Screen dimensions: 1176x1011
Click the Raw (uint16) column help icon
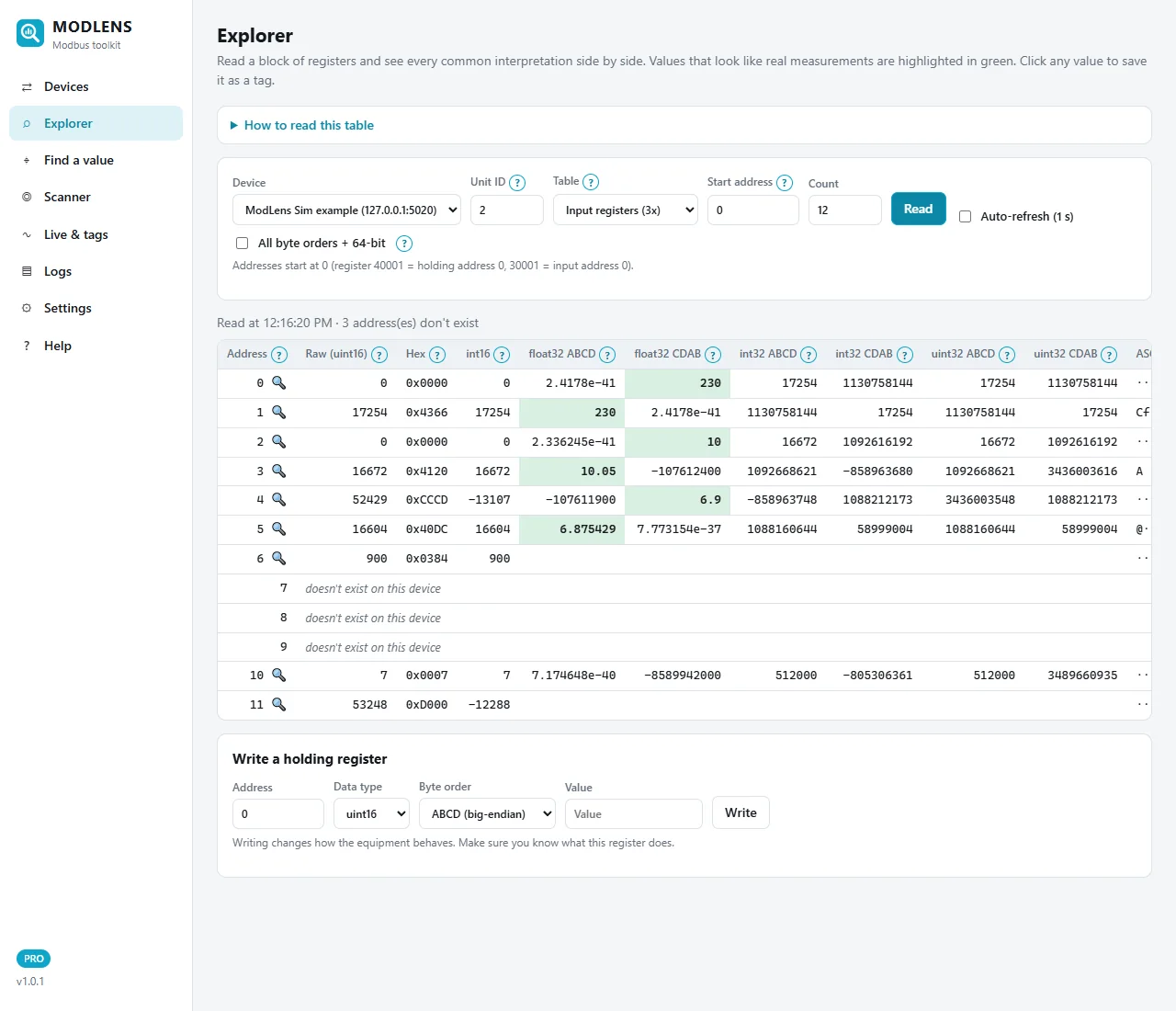pyautogui.click(x=379, y=355)
